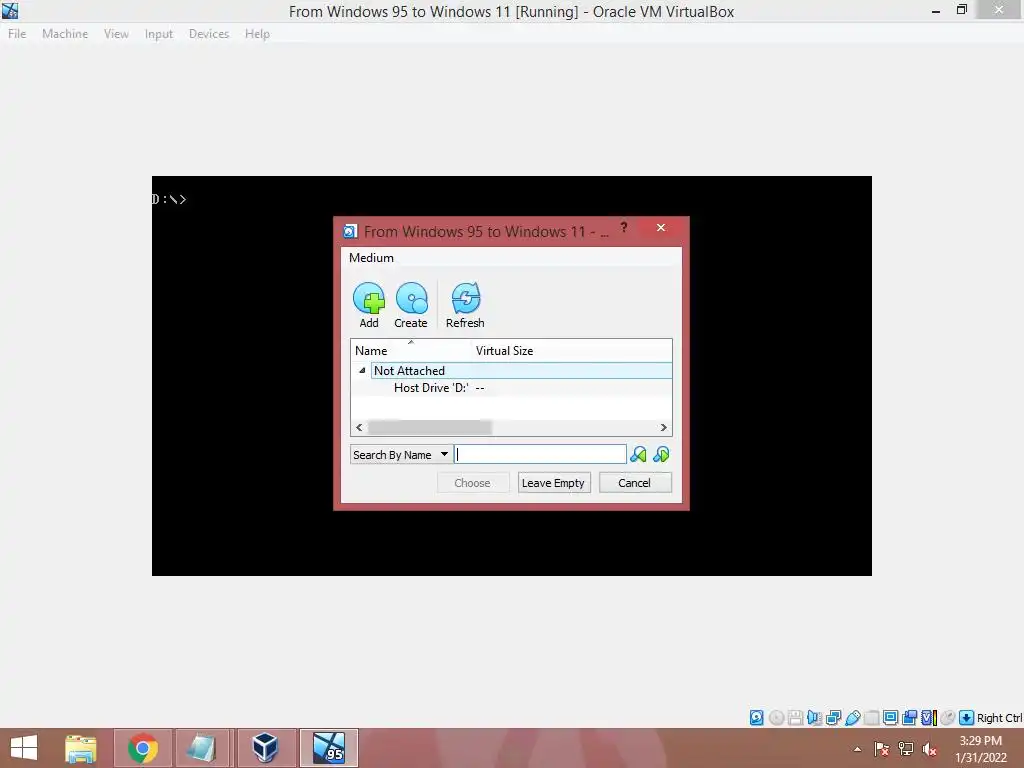Click the network tray icon
This screenshot has width=1024, height=768.
point(905,749)
